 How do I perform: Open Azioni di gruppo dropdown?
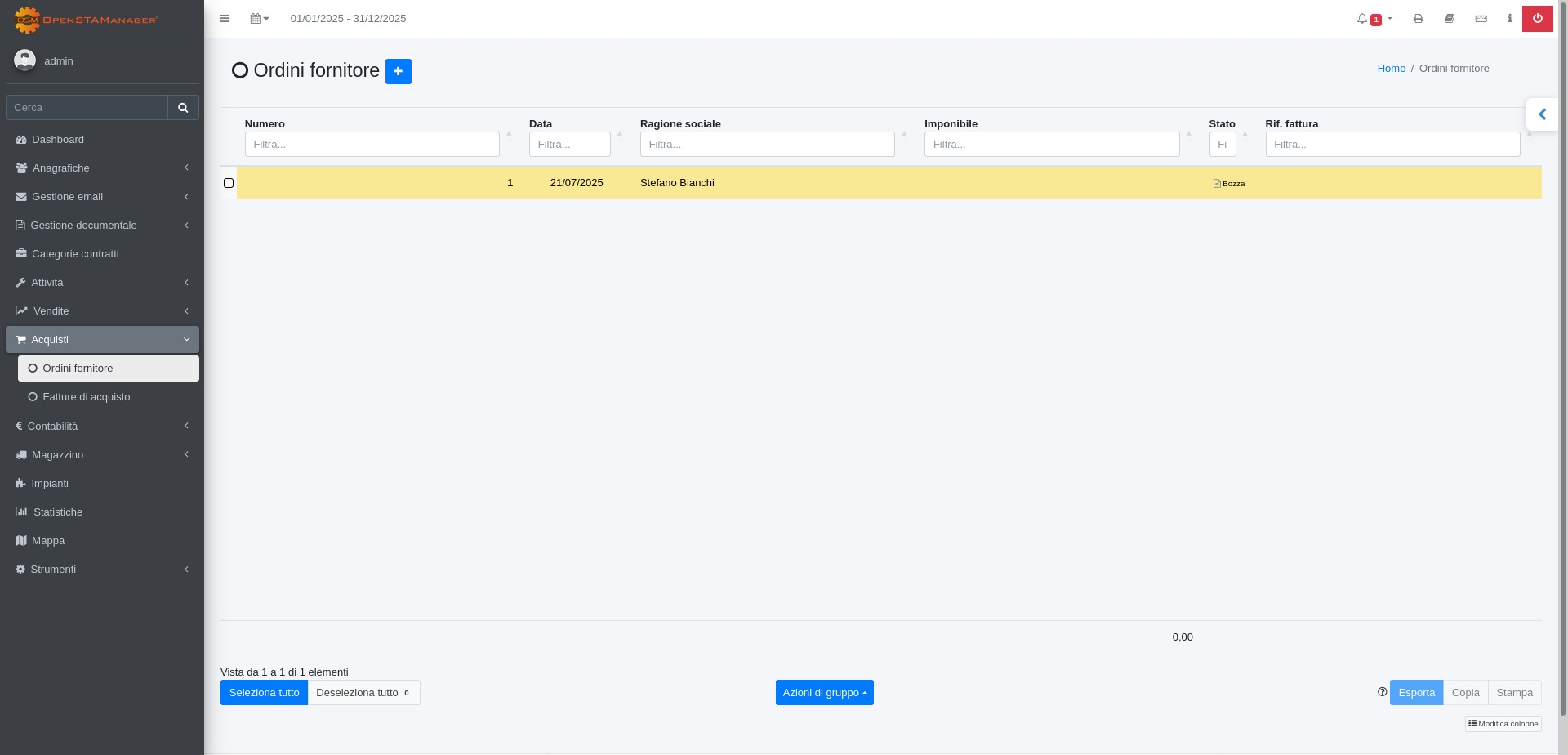point(824,693)
